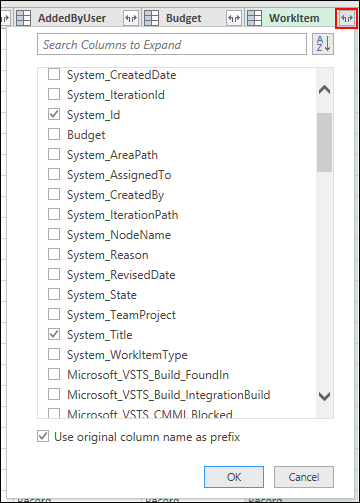Click the System_RevisedDate label text
Screen dimensions: 360x503
tap(121, 275)
